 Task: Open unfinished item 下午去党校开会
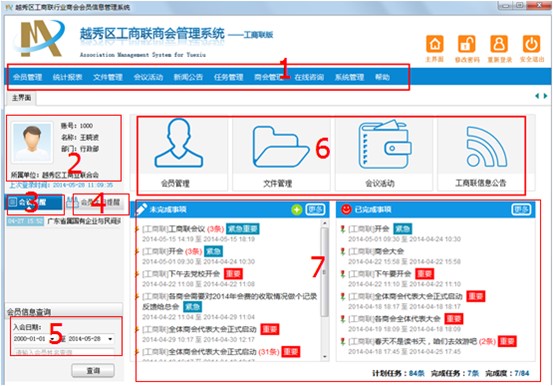[x=181, y=274]
